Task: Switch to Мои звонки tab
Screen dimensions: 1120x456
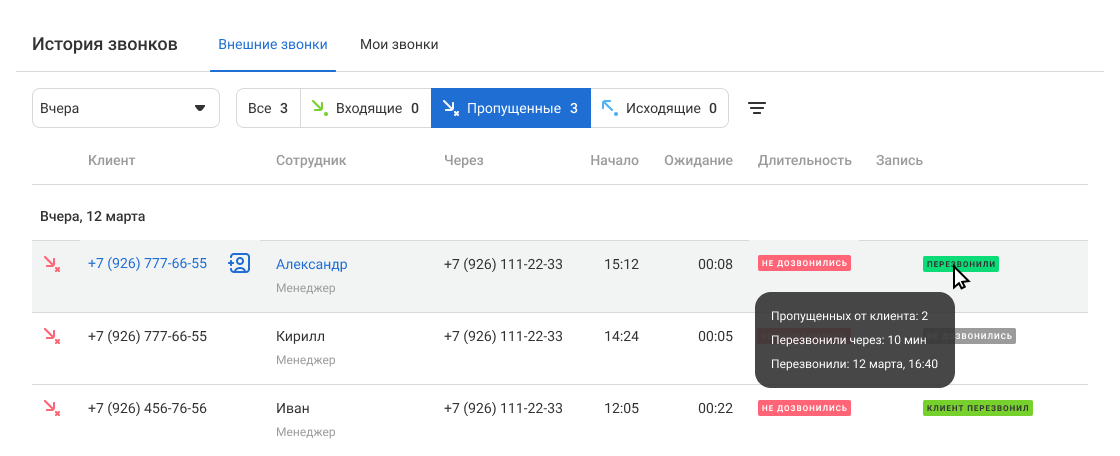Action: point(399,45)
